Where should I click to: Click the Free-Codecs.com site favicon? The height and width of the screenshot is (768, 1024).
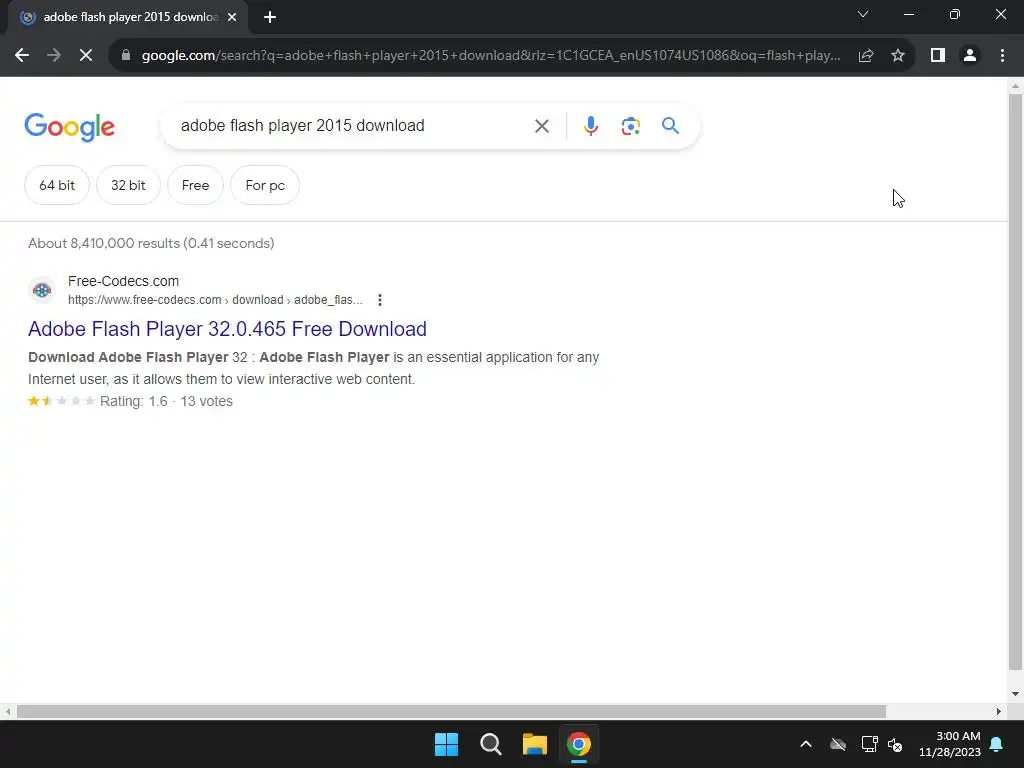click(x=42, y=290)
